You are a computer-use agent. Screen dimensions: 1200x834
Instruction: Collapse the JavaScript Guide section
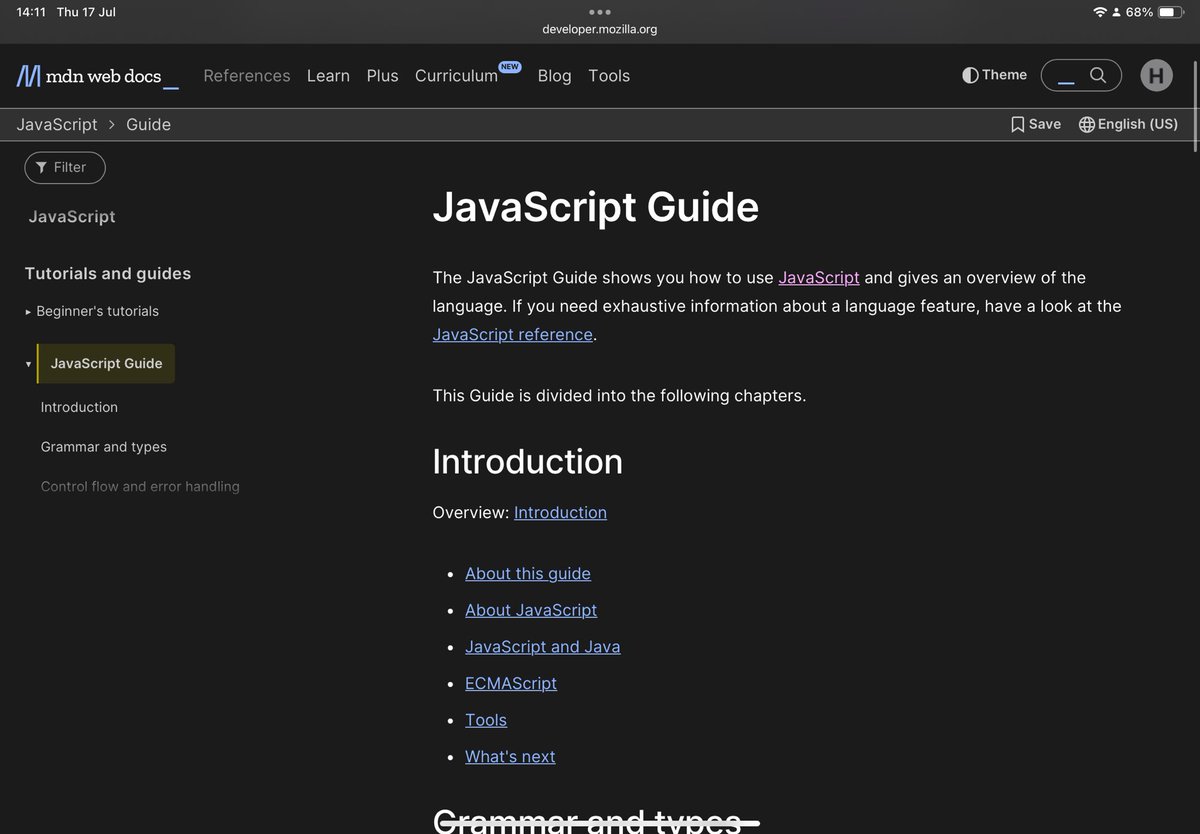point(28,364)
